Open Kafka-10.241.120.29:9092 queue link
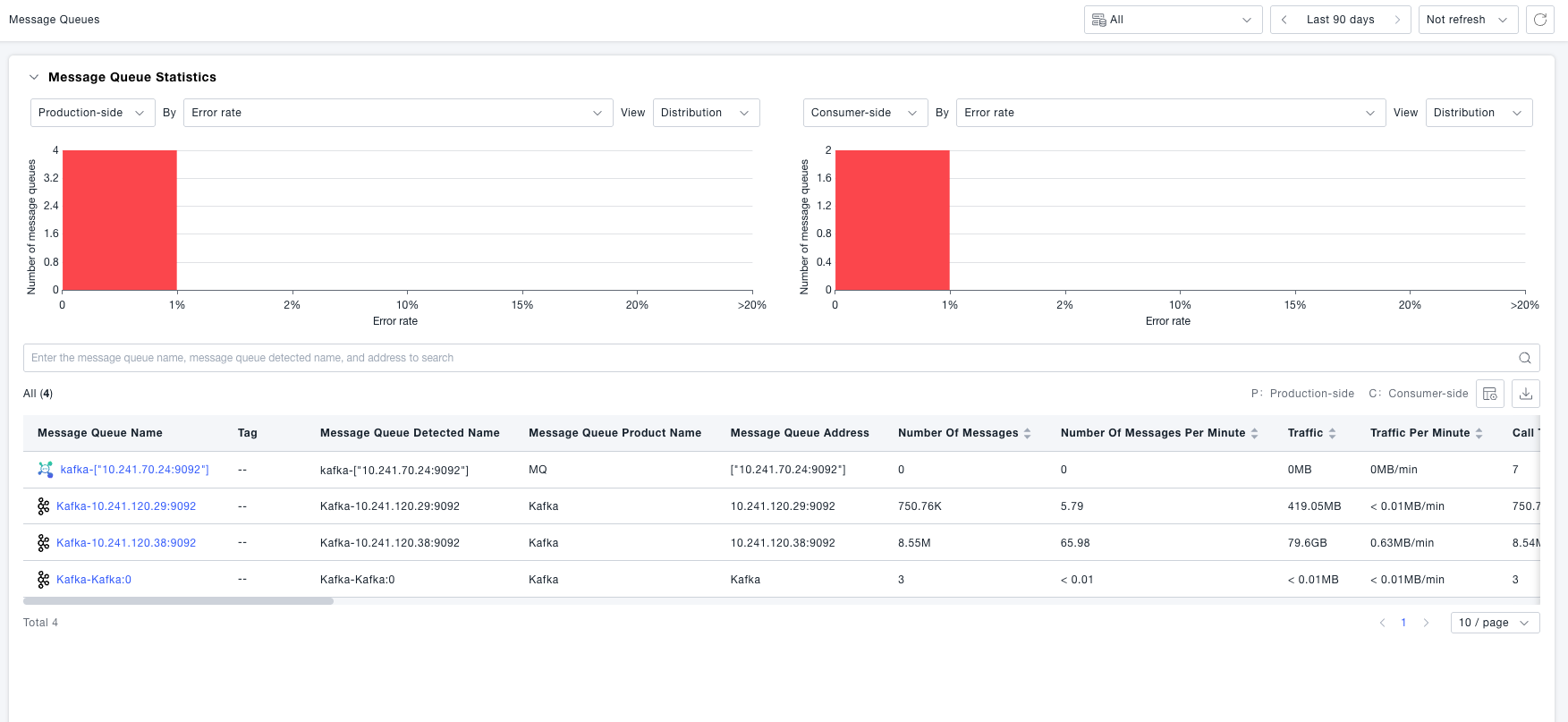The width and height of the screenshot is (1568, 722). pos(126,506)
